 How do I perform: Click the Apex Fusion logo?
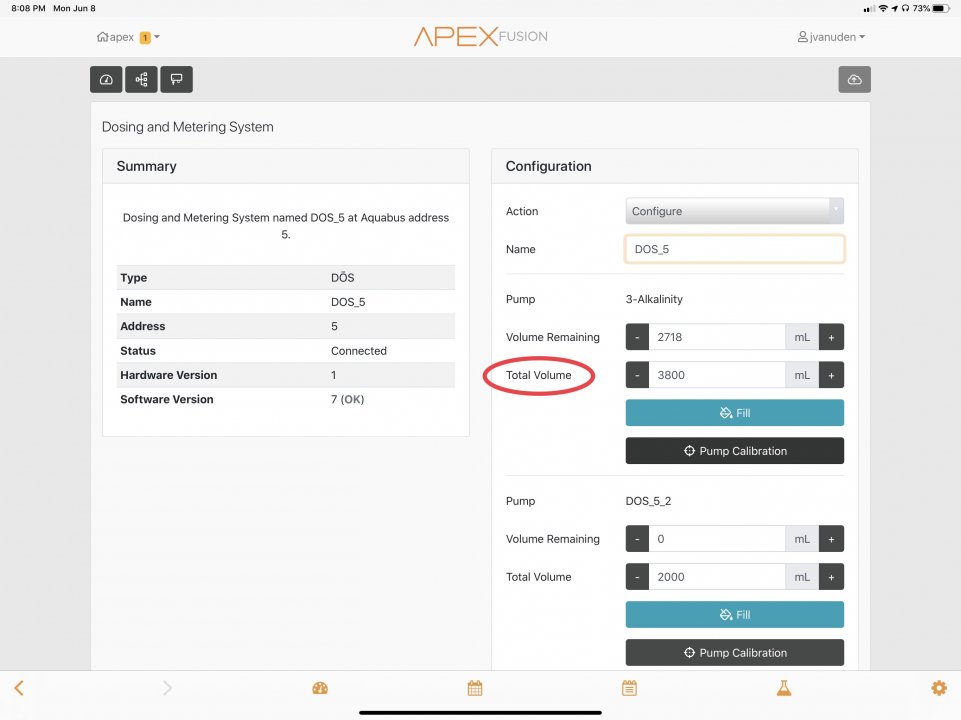[x=480, y=36]
